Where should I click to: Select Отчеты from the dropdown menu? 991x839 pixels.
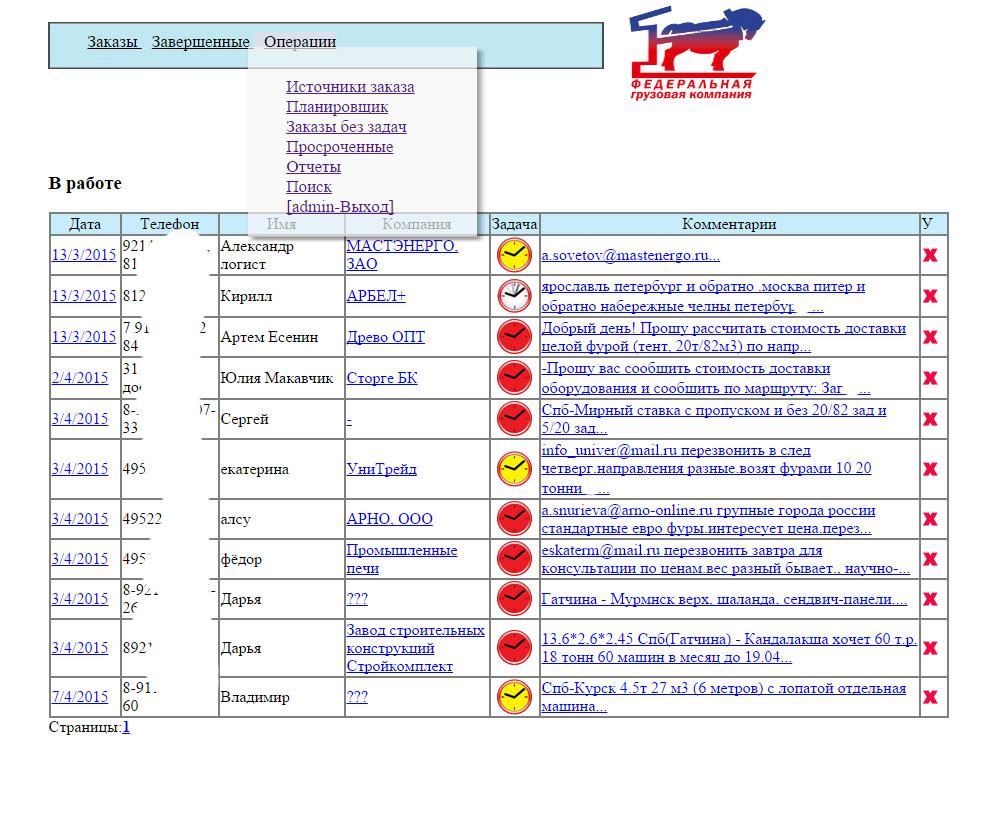pos(313,167)
